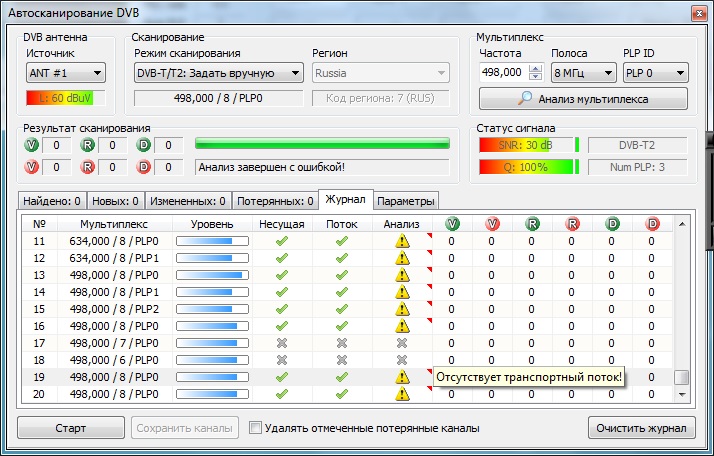Click the green V column header icon

(x=451, y=224)
